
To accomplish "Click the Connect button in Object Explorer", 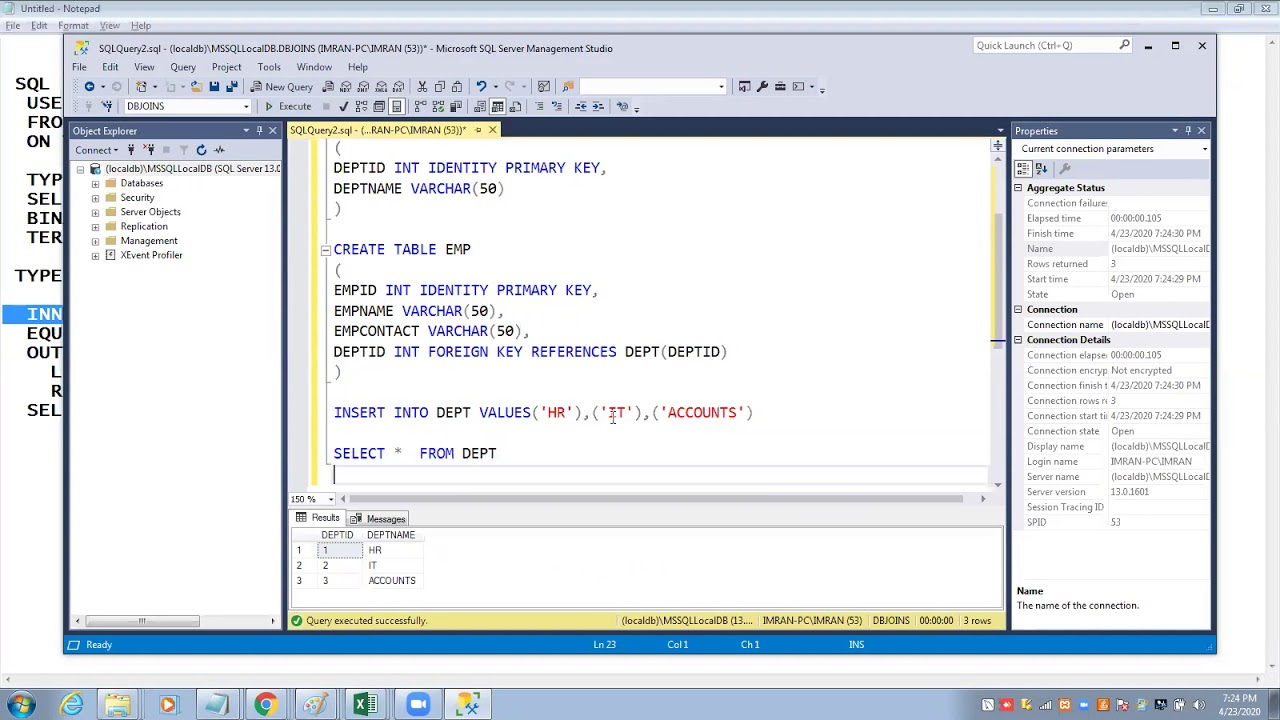I will [x=96, y=150].
